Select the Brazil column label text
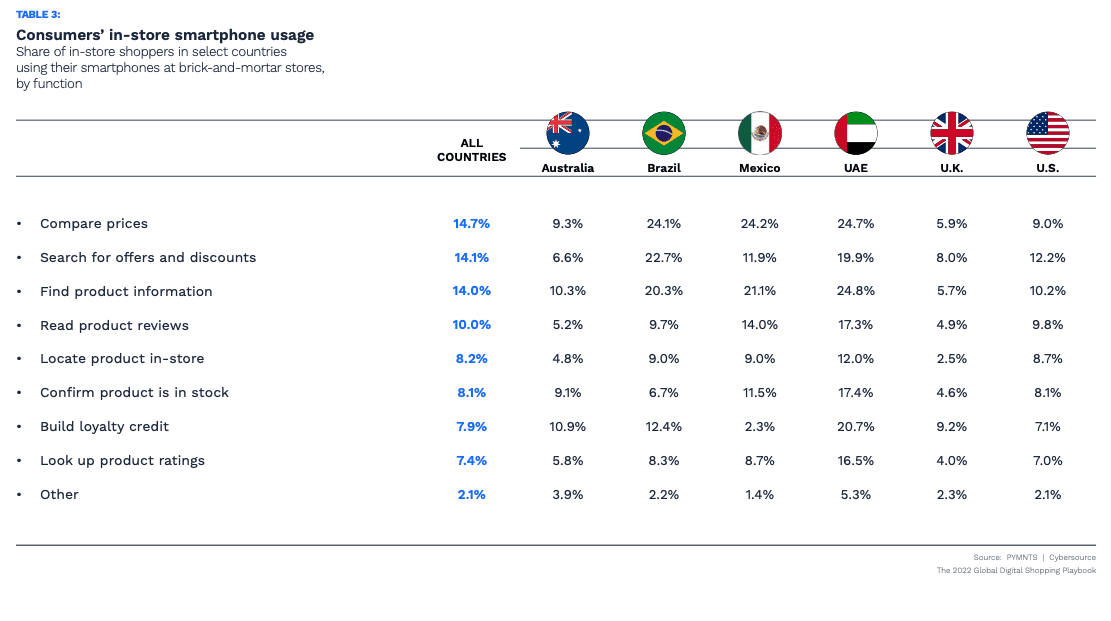This screenshot has width=1111, height=621. 664,168
